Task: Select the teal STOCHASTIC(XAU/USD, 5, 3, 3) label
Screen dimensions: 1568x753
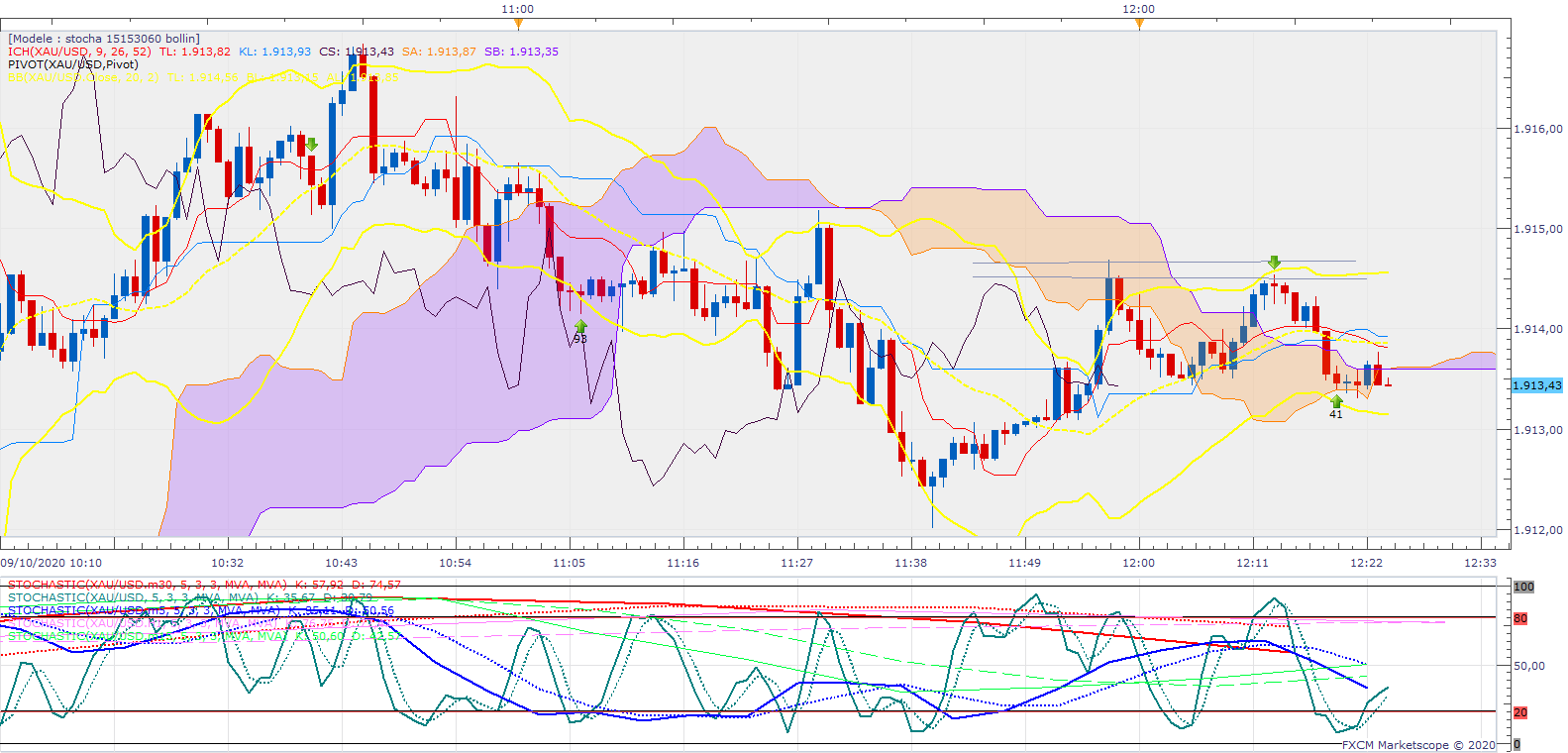Action: click(x=134, y=597)
